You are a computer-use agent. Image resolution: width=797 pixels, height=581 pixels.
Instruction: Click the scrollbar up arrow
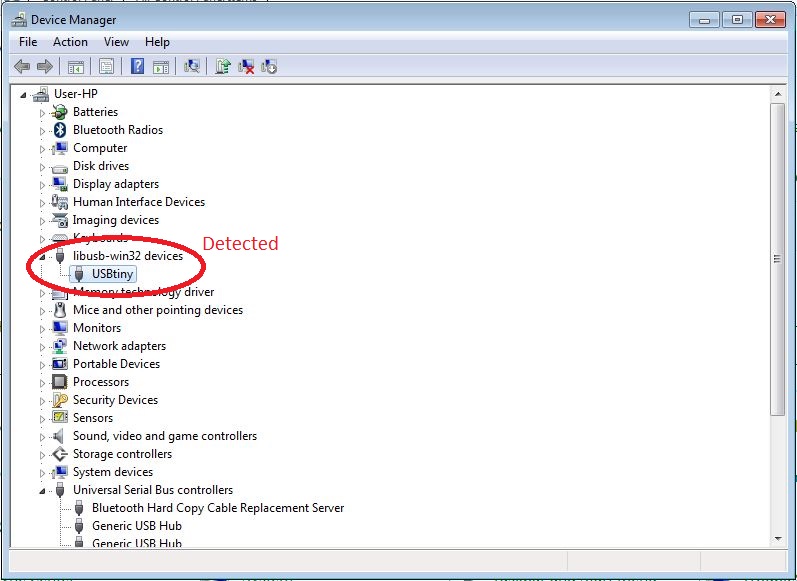(x=777, y=95)
